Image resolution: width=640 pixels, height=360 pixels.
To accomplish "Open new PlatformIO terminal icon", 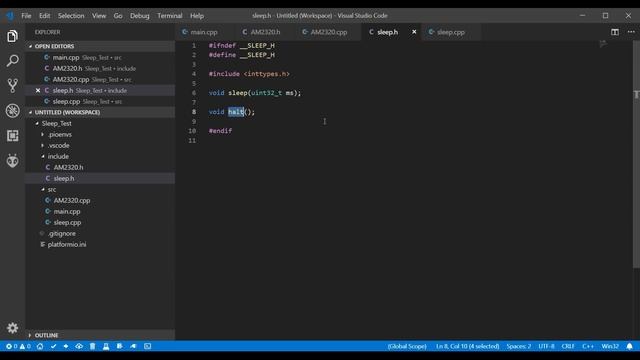I will coord(147,346).
